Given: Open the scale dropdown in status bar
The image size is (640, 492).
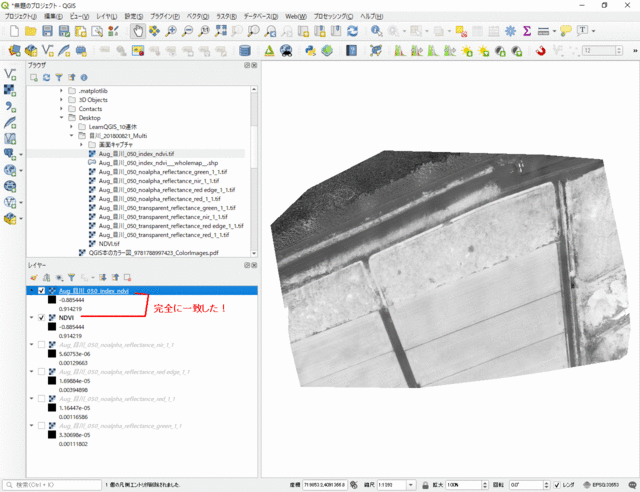Looking at the screenshot, I should pos(411,485).
